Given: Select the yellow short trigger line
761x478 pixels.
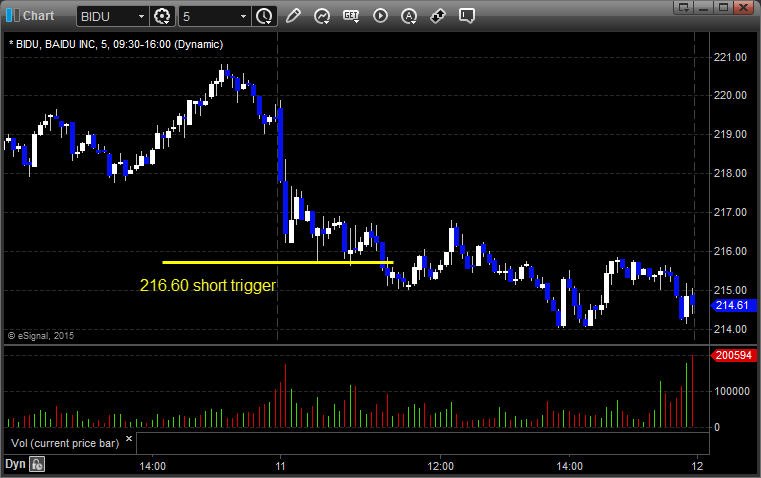Looking at the screenshot, I should [278, 263].
